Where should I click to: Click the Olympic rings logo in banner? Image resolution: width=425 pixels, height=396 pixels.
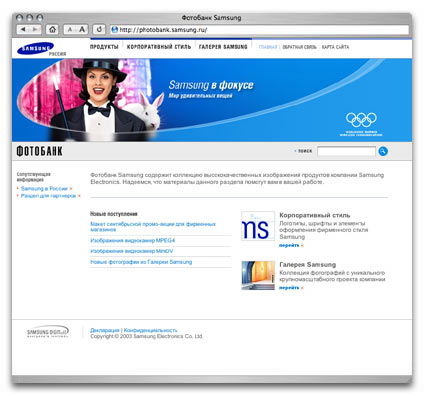361,120
